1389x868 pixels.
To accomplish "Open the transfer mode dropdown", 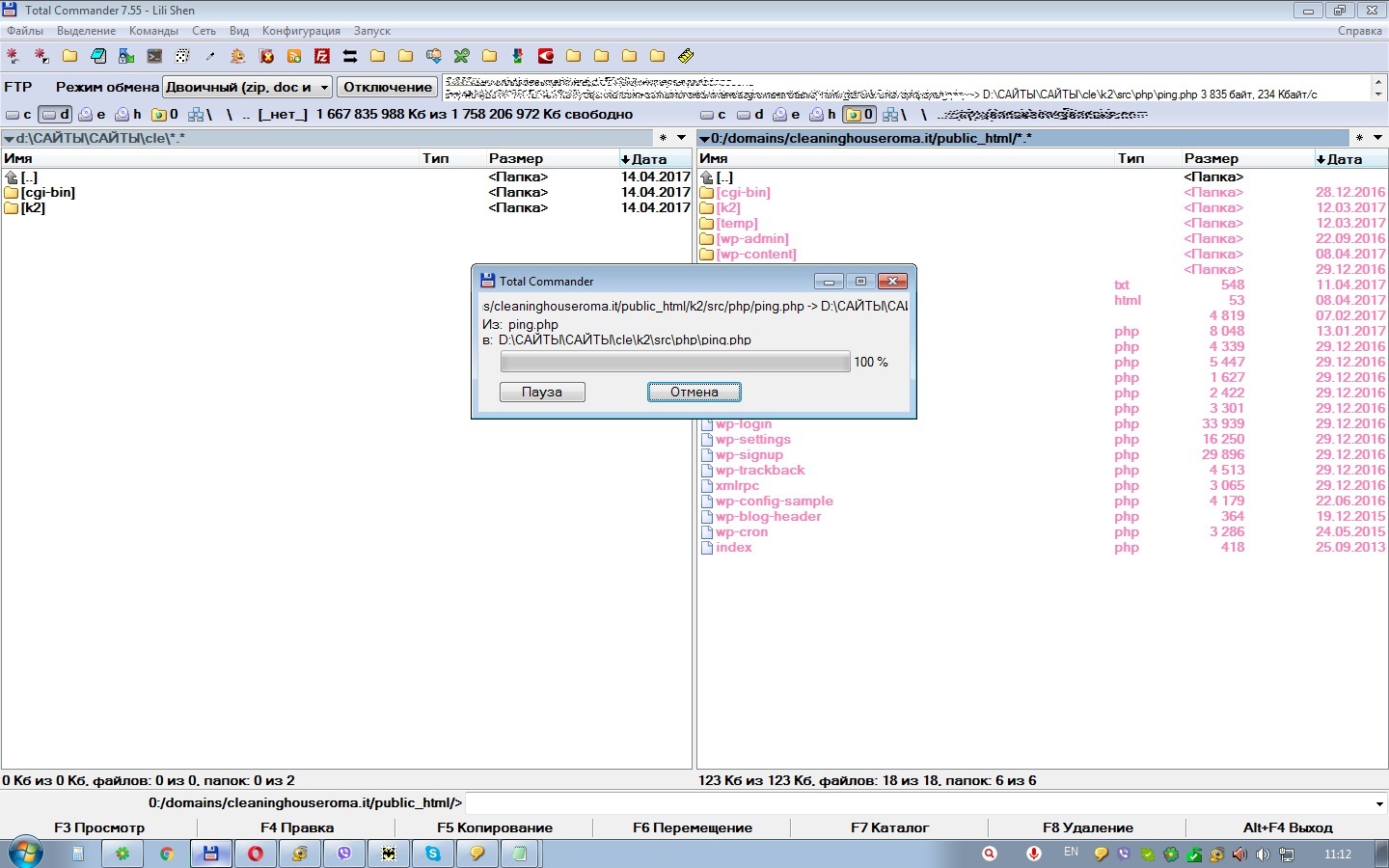I will pos(247,87).
